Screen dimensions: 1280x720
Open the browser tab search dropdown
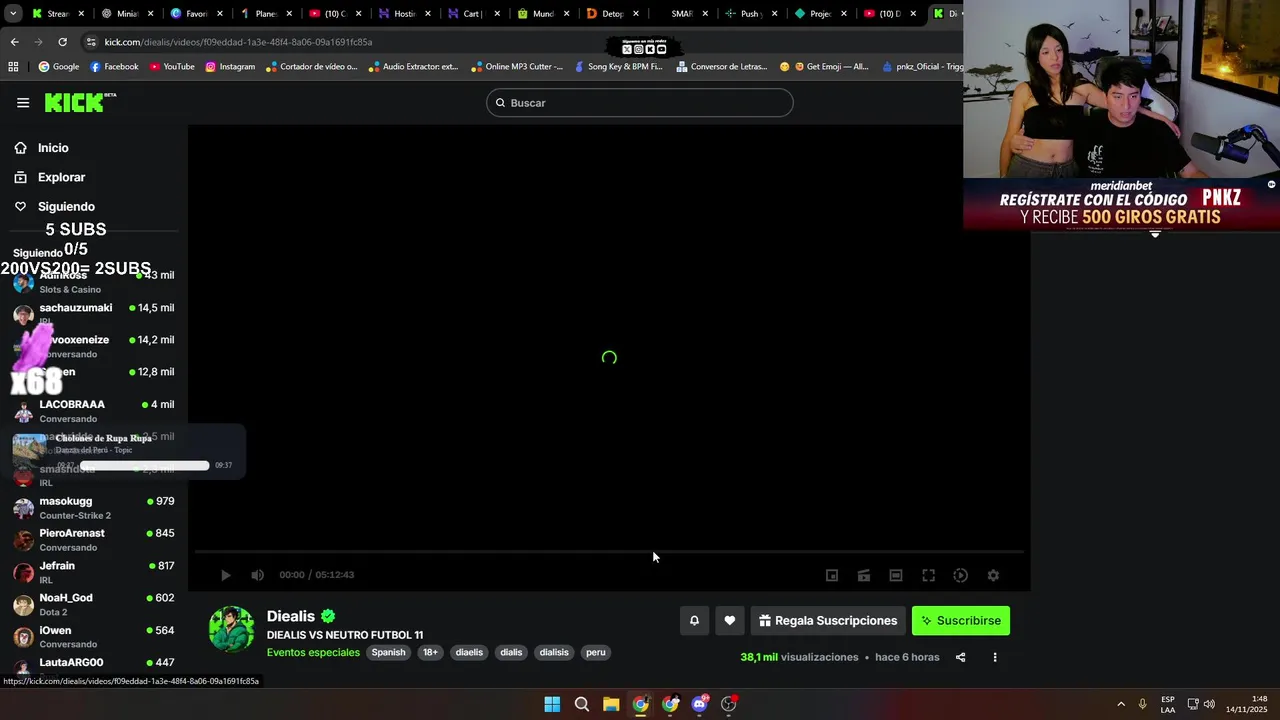pos(13,14)
